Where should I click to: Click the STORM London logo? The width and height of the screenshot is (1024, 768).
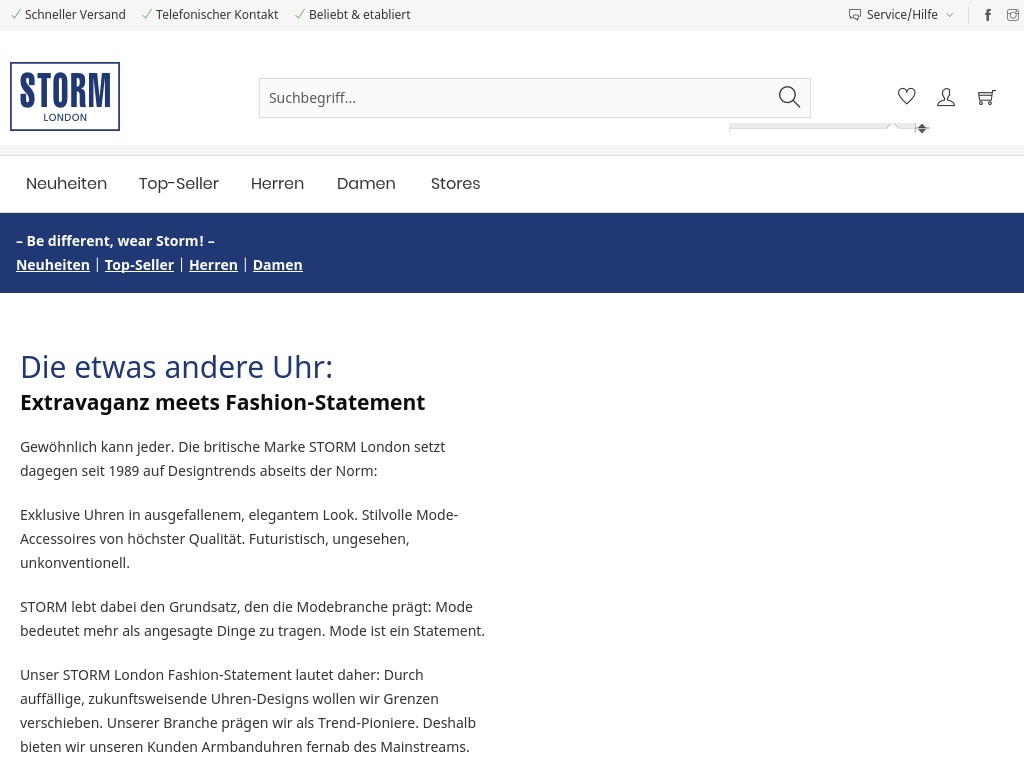[x=65, y=97]
